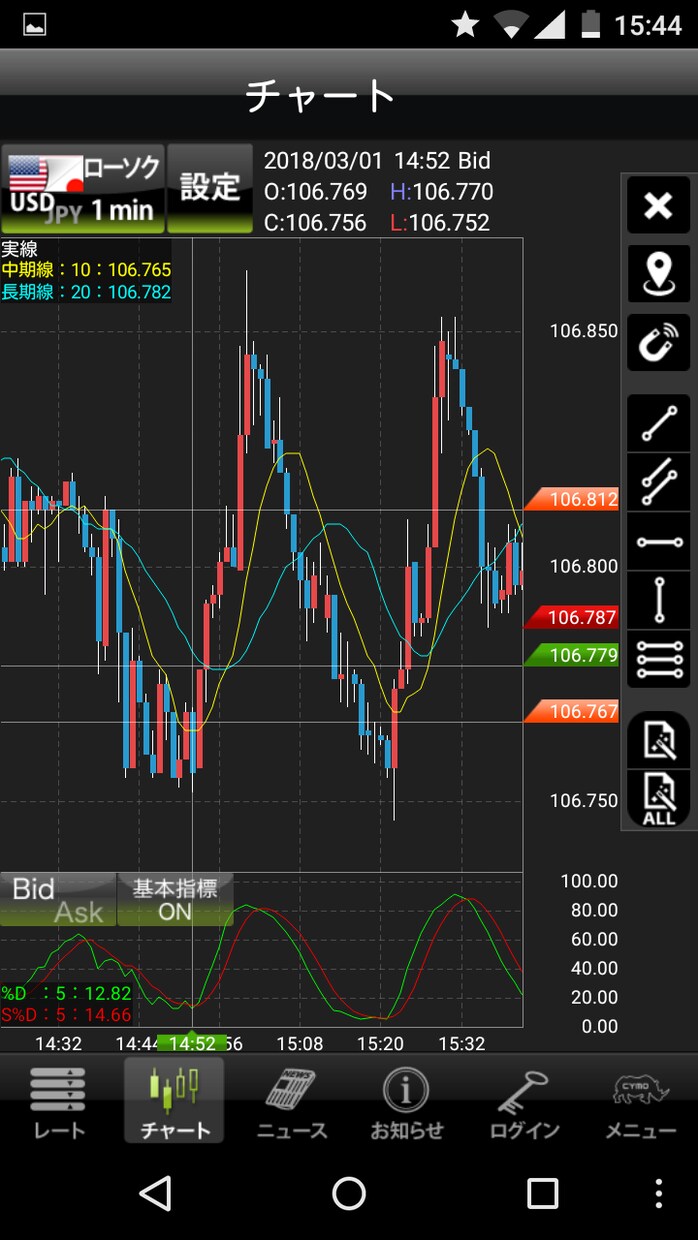Screen dimensions: 698x1240
Task: Toggle the magnet snap tool
Action: 659,343
